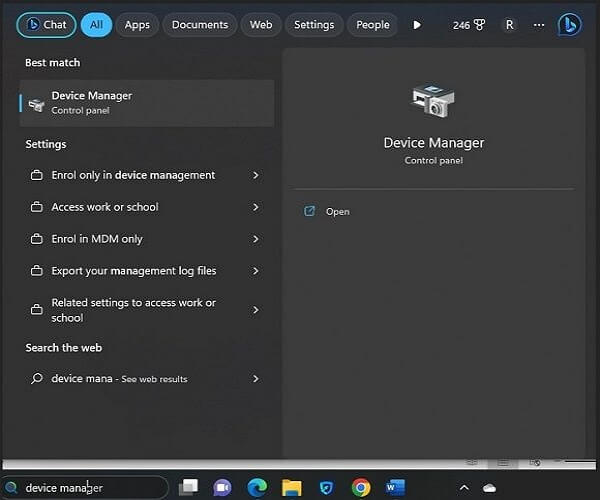This screenshot has width=600, height=500.
Task: Click the taskbar search box with device manager
Action: pos(84,488)
